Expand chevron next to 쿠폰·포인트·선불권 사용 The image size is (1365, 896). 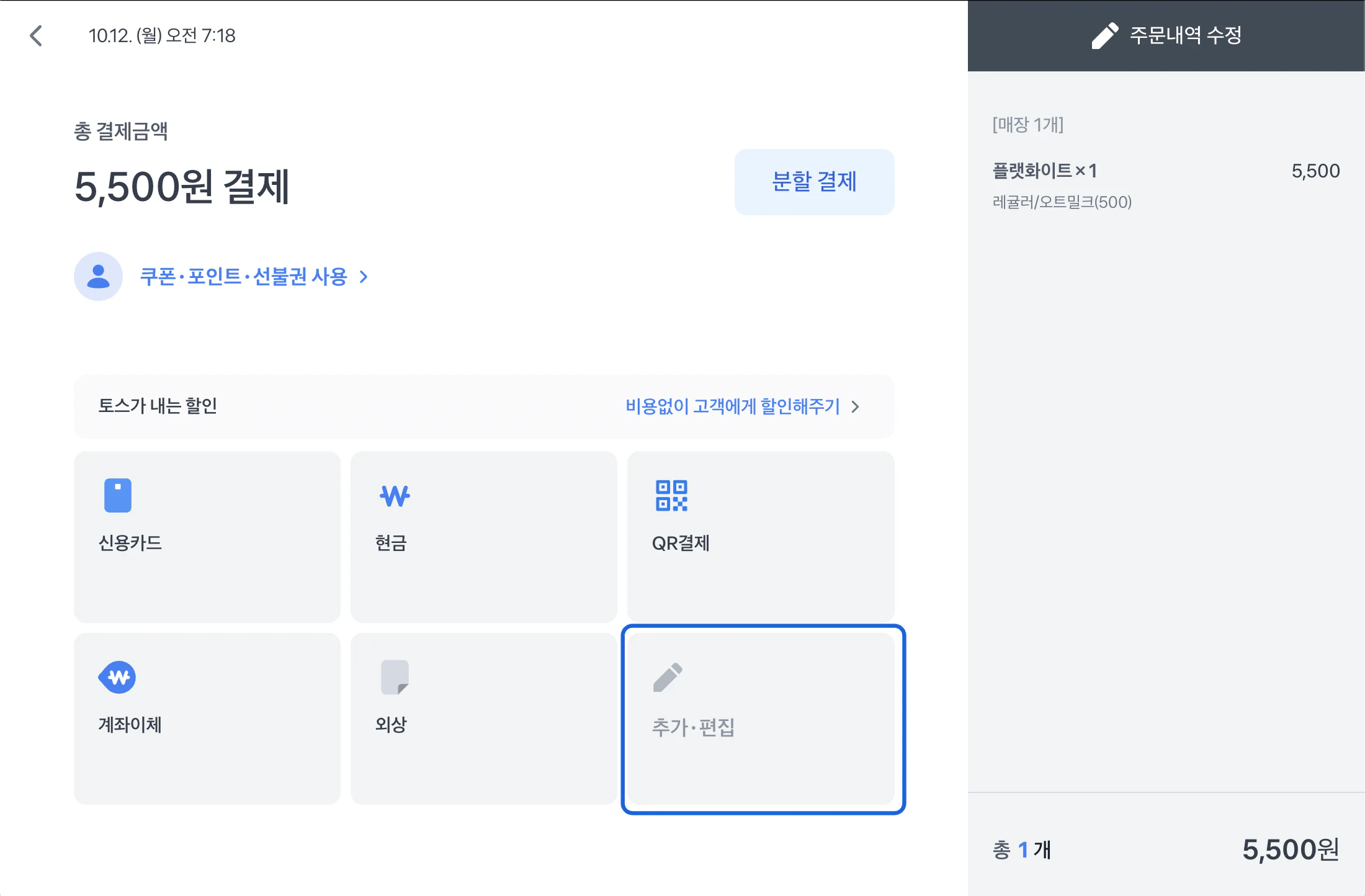tap(364, 277)
